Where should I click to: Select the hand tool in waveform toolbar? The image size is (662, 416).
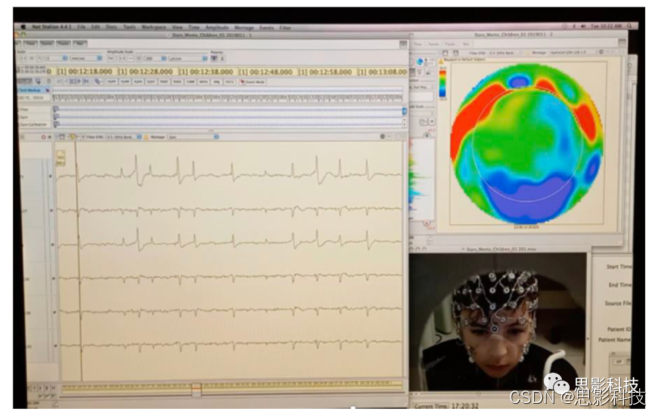tap(72, 136)
